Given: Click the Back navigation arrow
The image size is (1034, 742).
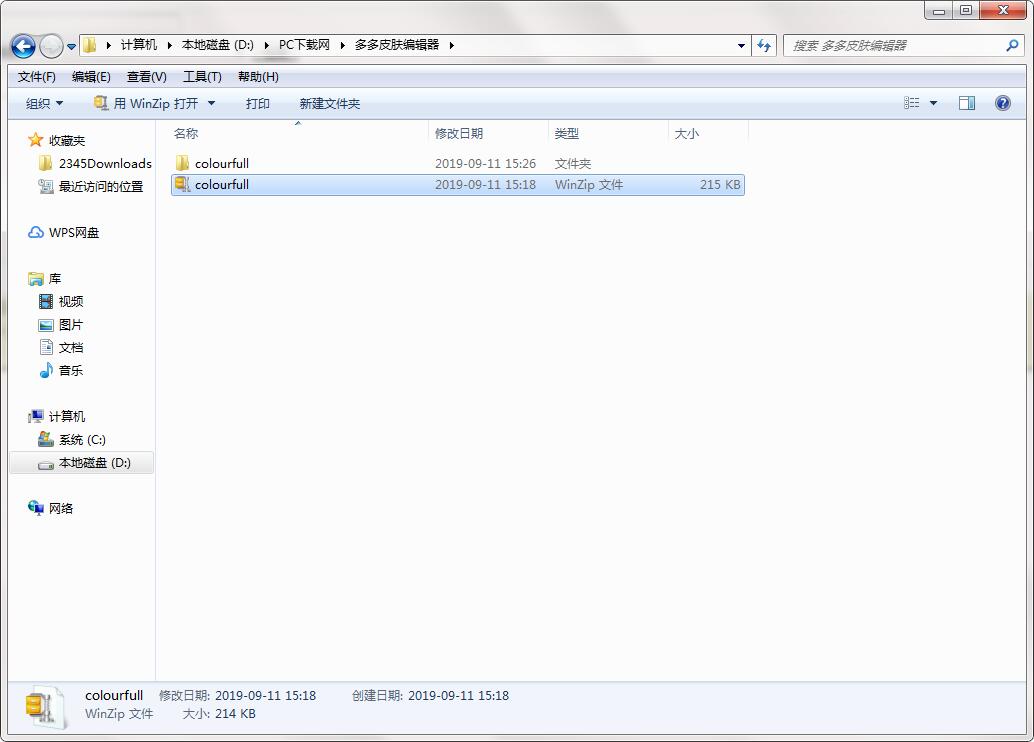Looking at the screenshot, I should [23, 46].
